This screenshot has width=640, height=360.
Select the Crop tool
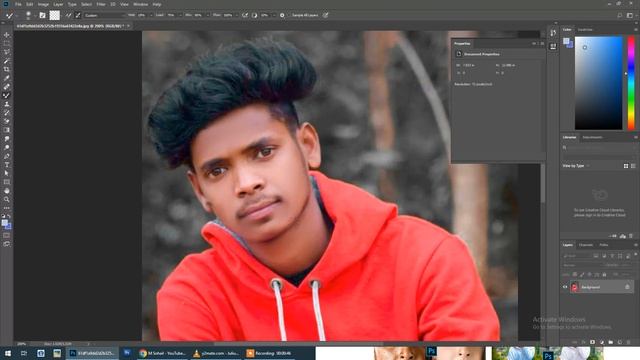pos(7,69)
